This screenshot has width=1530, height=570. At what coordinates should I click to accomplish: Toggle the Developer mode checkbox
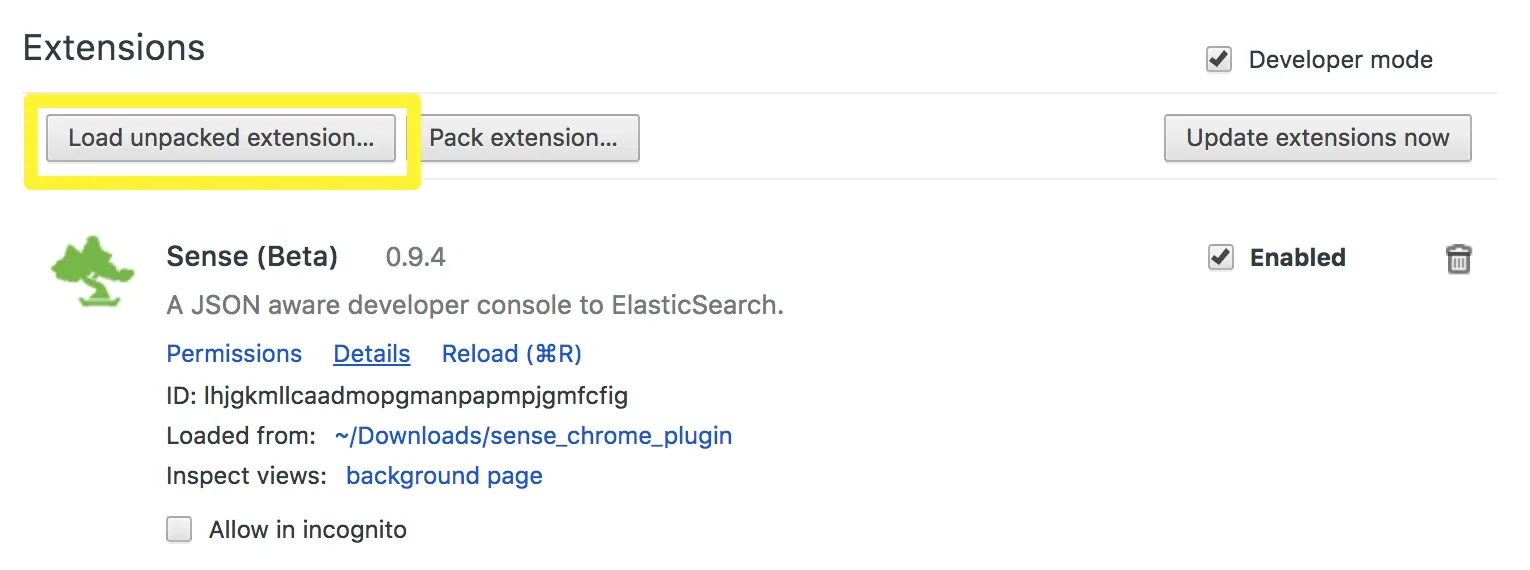[1218, 60]
